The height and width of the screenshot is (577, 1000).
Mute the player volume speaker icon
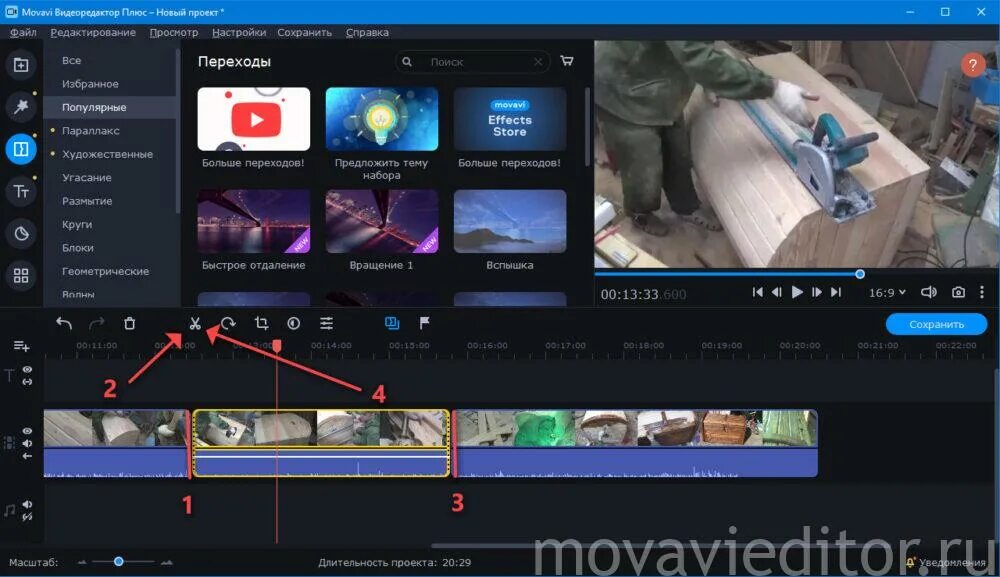(x=929, y=292)
